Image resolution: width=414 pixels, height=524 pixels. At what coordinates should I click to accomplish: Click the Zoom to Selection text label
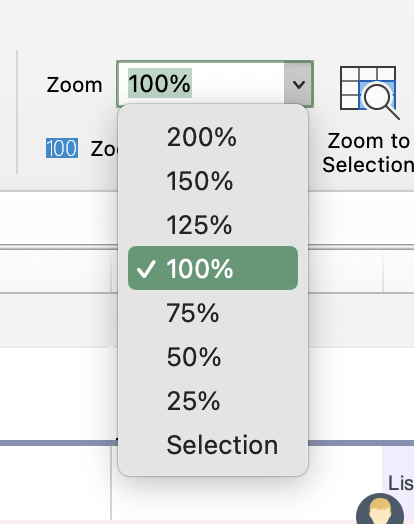pyautogui.click(x=369, y=153)
